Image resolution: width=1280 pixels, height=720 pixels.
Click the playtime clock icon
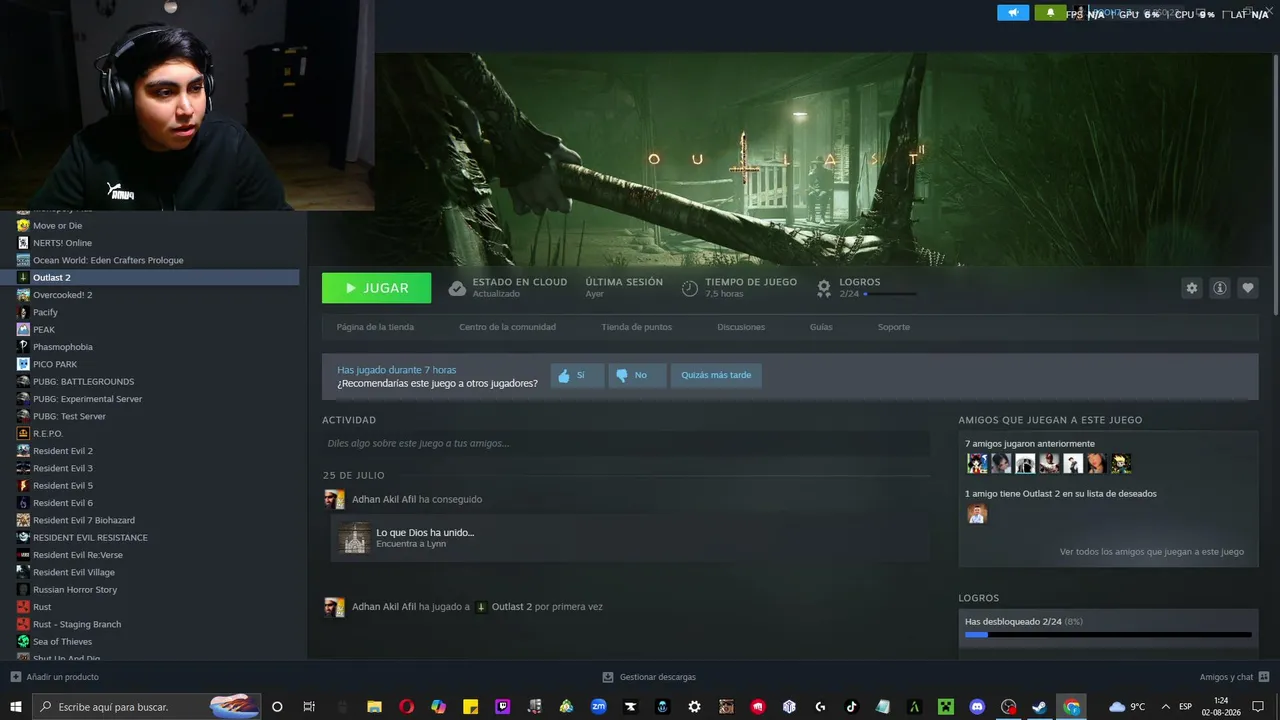point(690,288)
